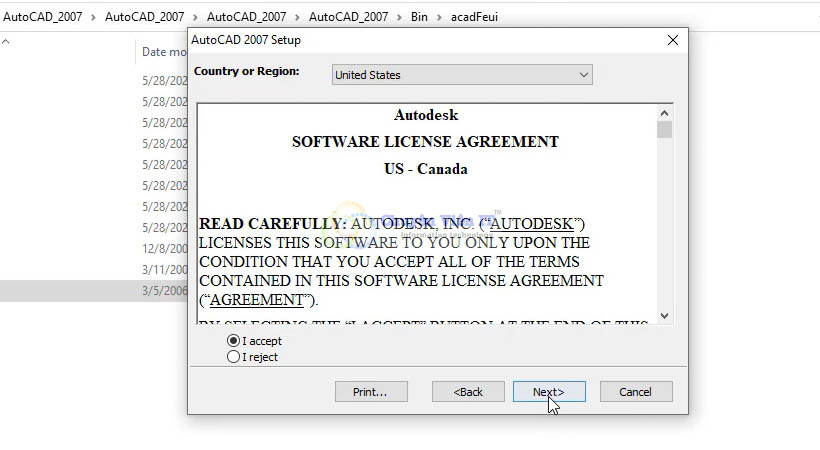Expand the chevron just before Bin breadcrumb
Viewport: 820px width, 450px height.
(x=398, y=17)
